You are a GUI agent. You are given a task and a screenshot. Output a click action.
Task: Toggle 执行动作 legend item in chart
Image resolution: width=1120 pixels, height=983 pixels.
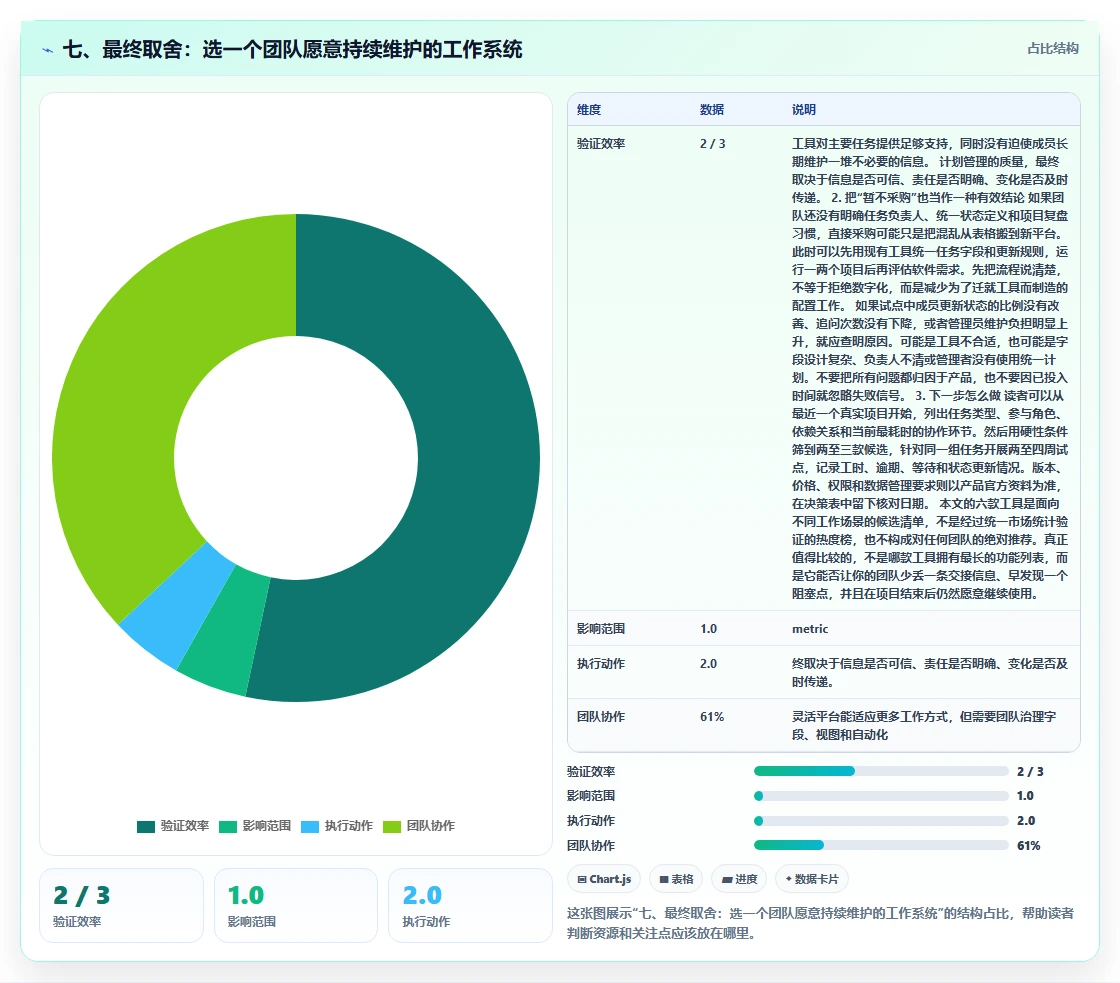tap(337, 826)
